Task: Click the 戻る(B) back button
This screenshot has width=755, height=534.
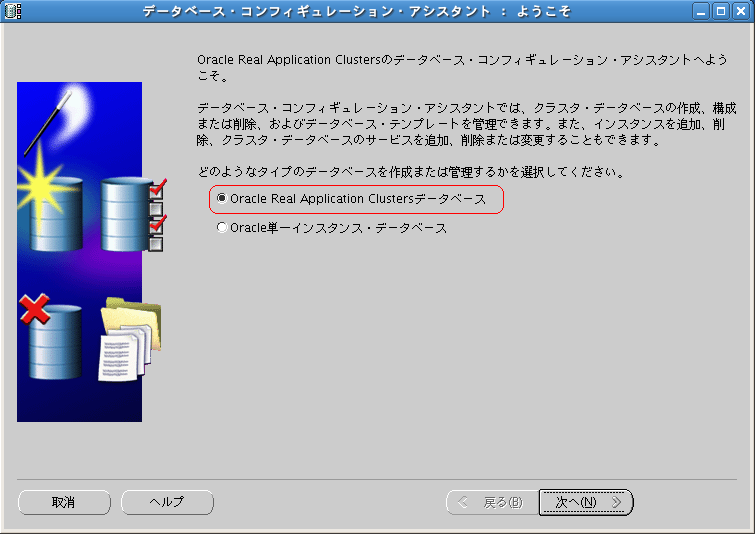Action: [x=492, y=502]
